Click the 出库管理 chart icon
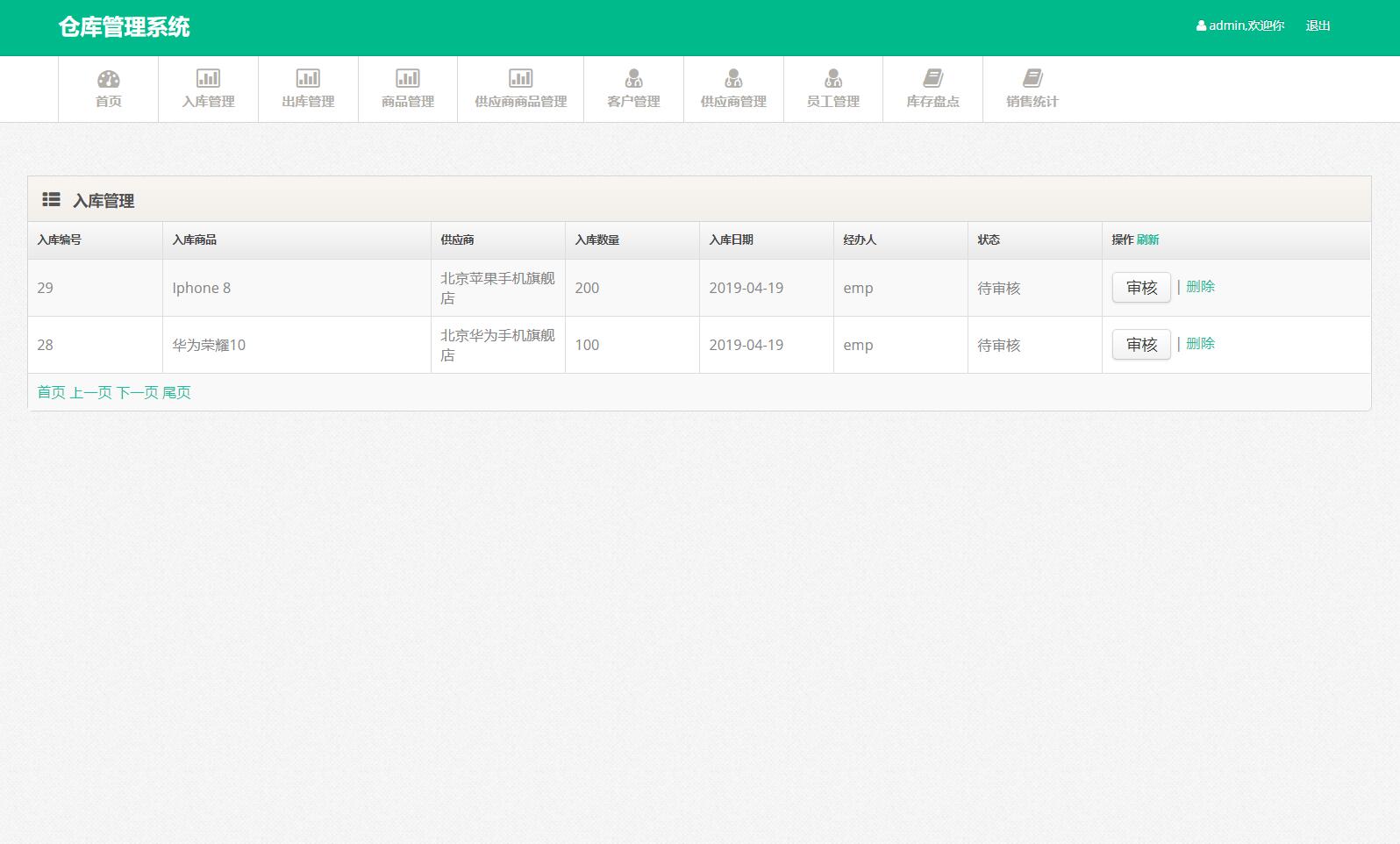1400x844 pixels. (x=308, y=79)
